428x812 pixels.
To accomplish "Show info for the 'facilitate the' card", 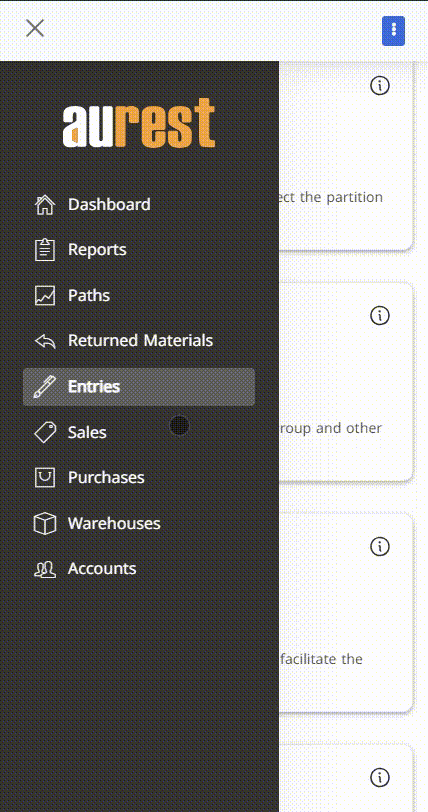I will pyautogui.click(x=380, y=546).
